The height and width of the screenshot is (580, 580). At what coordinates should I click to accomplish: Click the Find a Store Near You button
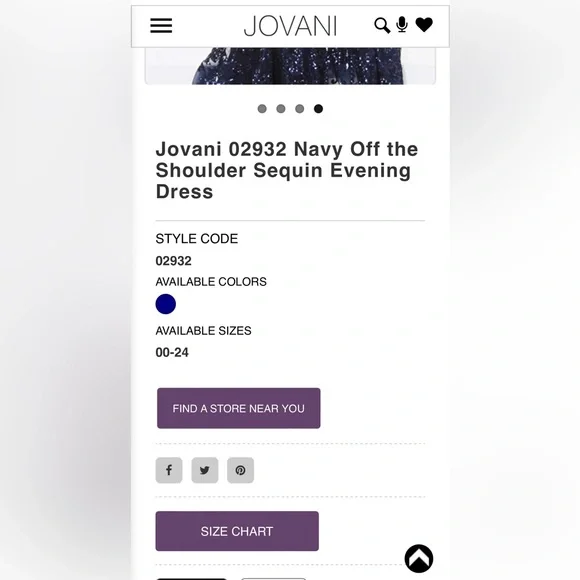[239, 408]
